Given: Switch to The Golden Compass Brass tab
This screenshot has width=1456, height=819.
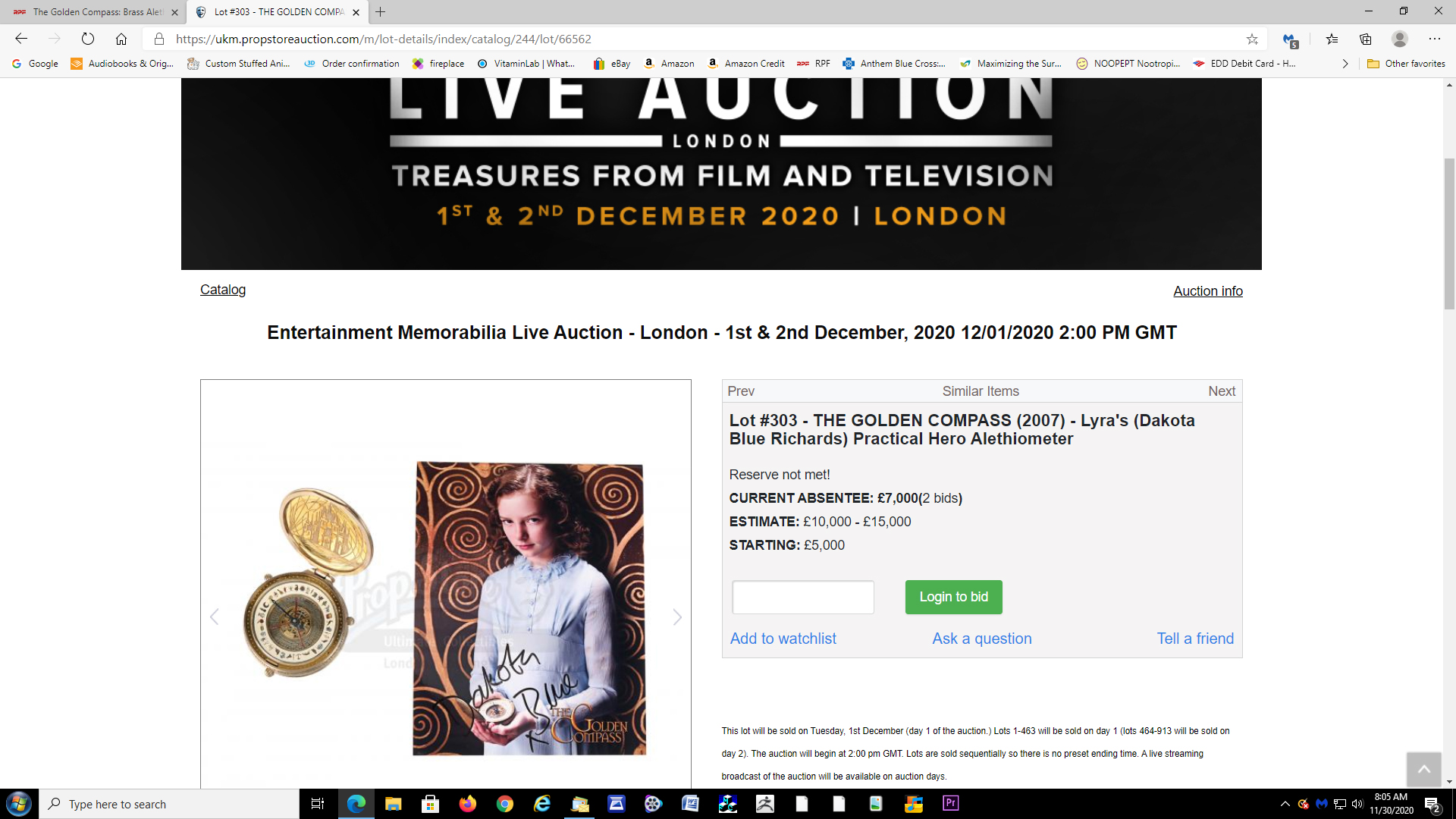Looking at the screenshot, I should (x=97, y=12).
